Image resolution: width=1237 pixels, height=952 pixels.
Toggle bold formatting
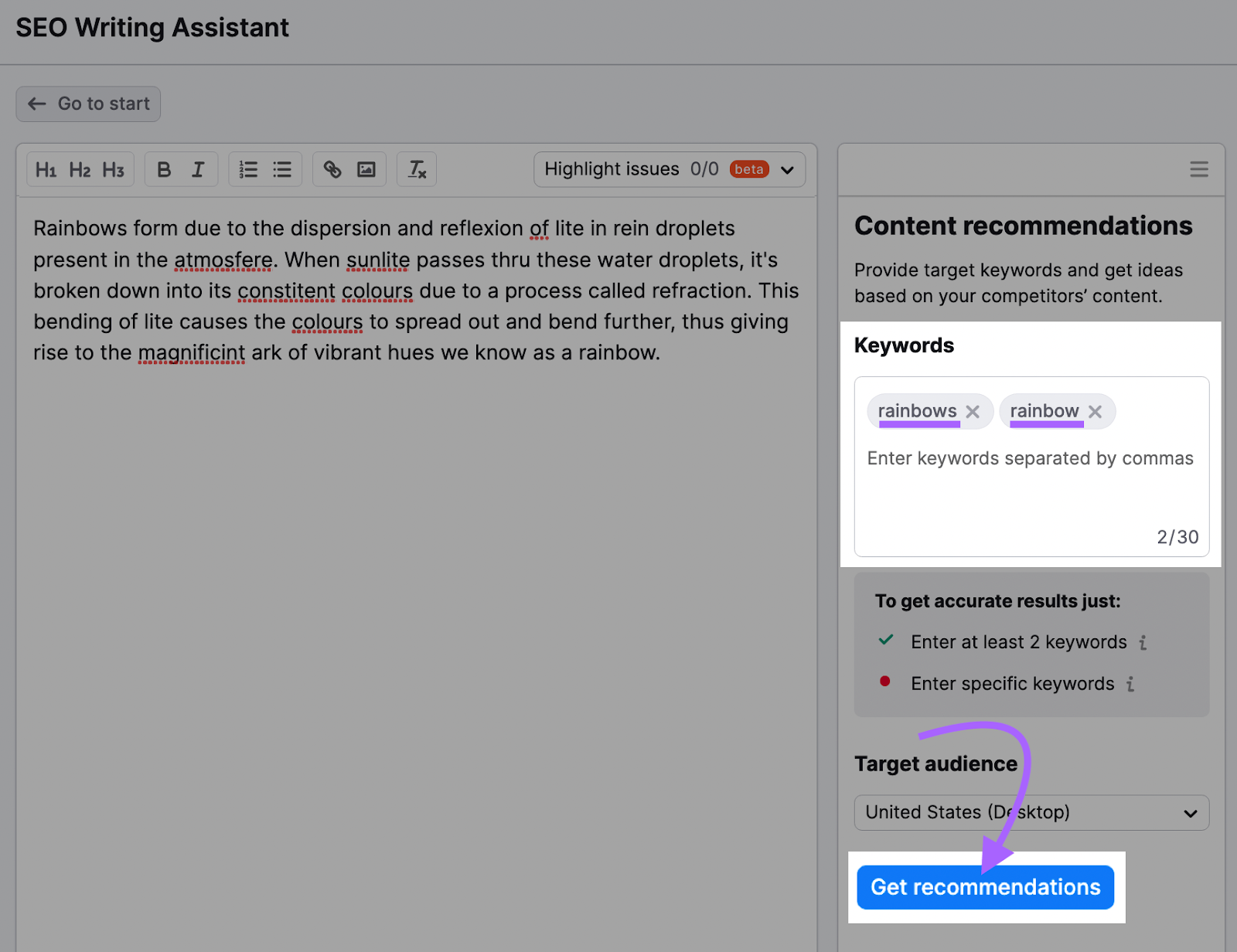click(164, 170)
